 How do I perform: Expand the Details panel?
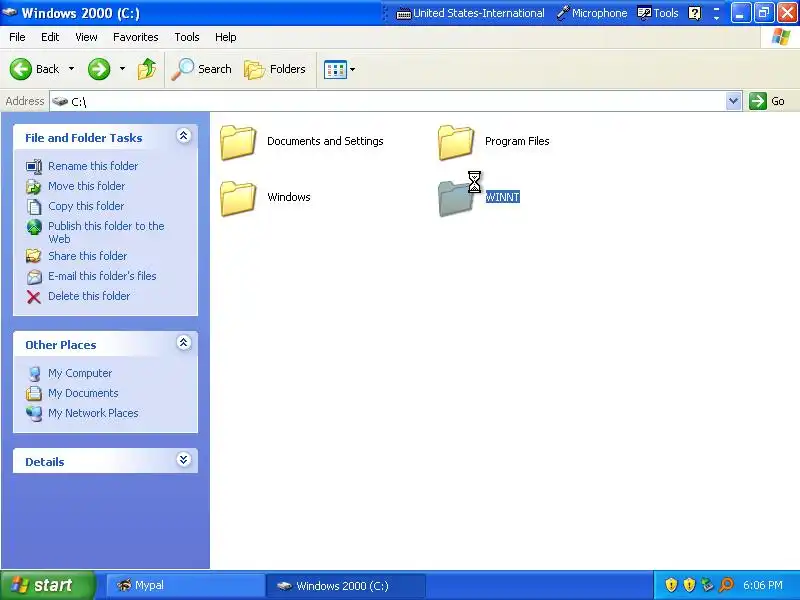coord(184,460)
